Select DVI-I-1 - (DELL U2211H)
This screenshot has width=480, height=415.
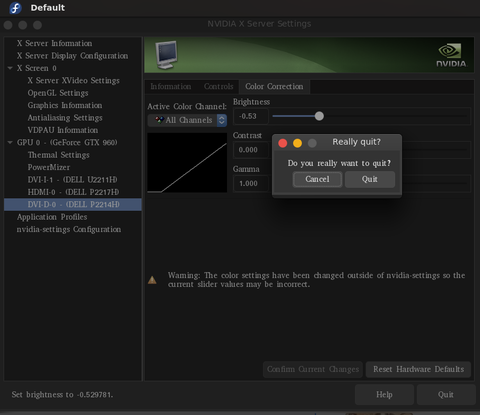tap(72, 180)
